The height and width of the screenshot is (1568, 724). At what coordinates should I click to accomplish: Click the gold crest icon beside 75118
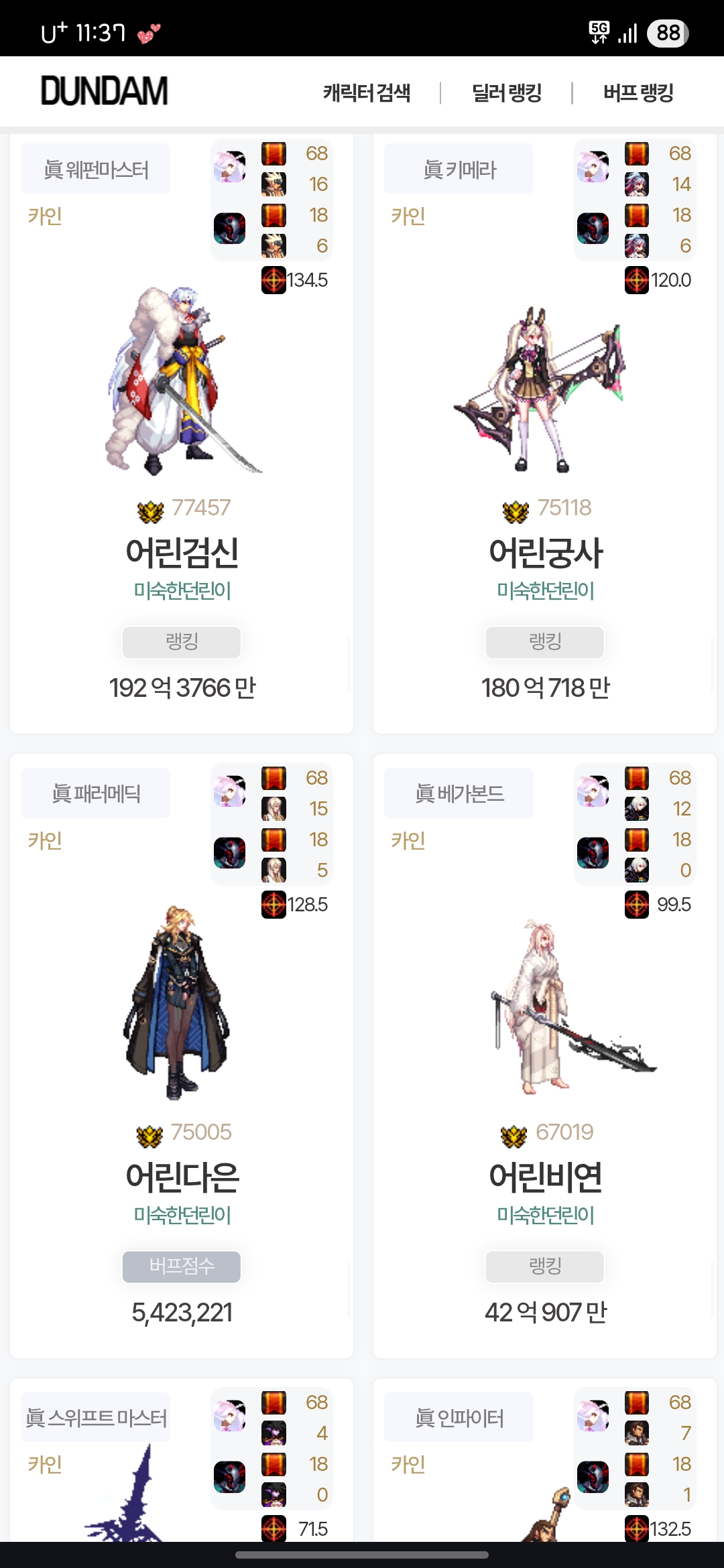click(516, 512)
